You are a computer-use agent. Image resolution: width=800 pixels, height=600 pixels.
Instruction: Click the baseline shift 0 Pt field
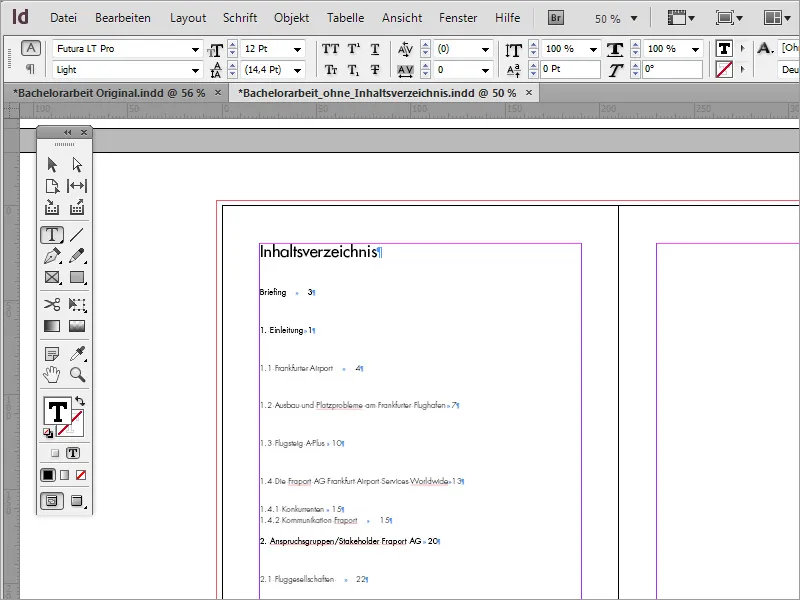[570, 69]
